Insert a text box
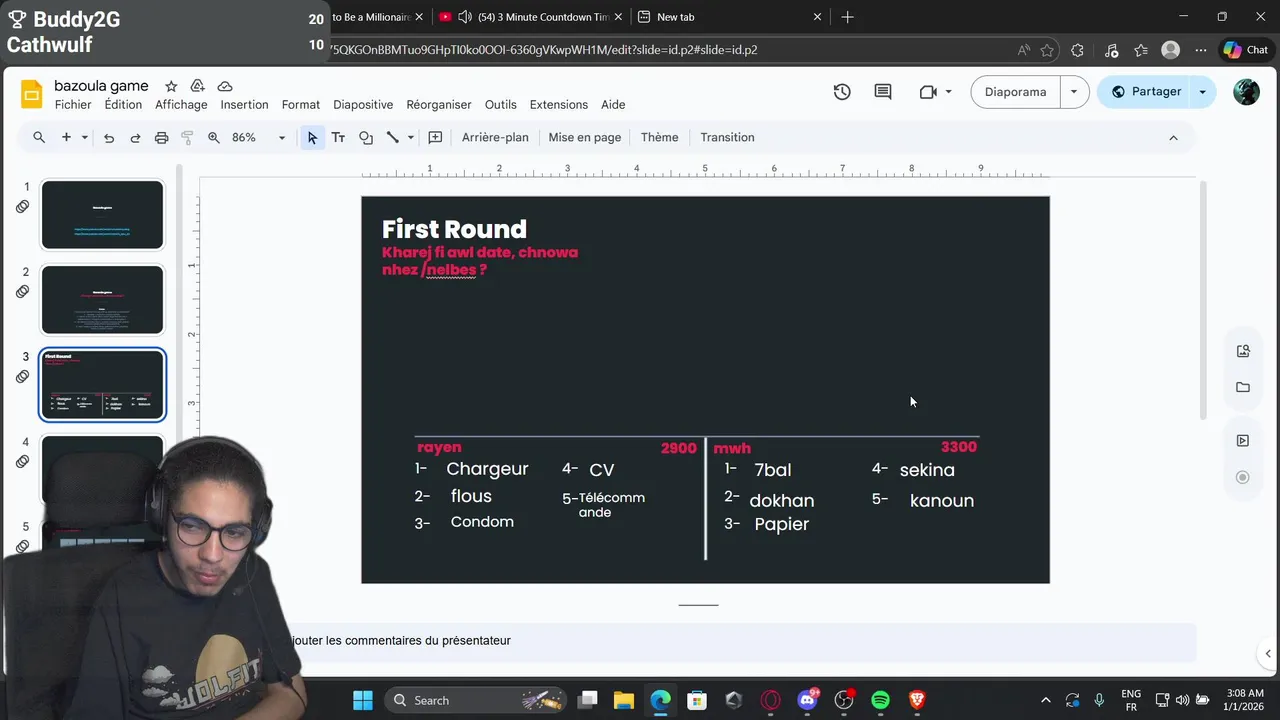1280x720 pixels. (x=338, y=137)
